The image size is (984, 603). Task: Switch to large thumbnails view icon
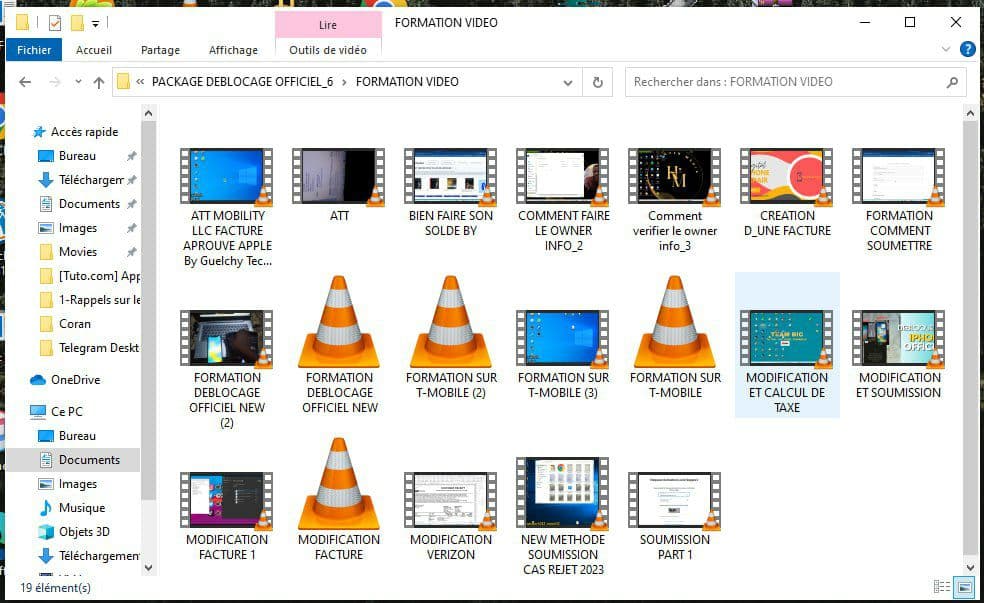[964, 587]
